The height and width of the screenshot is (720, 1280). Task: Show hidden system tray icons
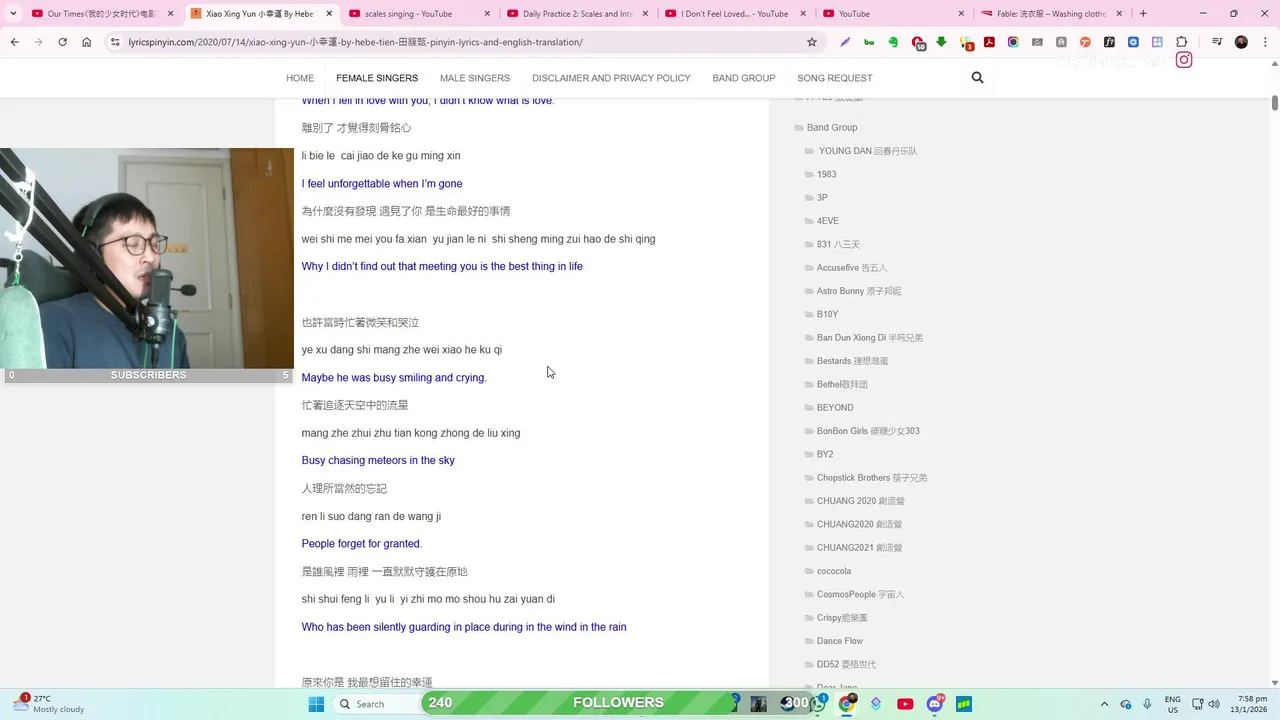[x=1104, y=704]
